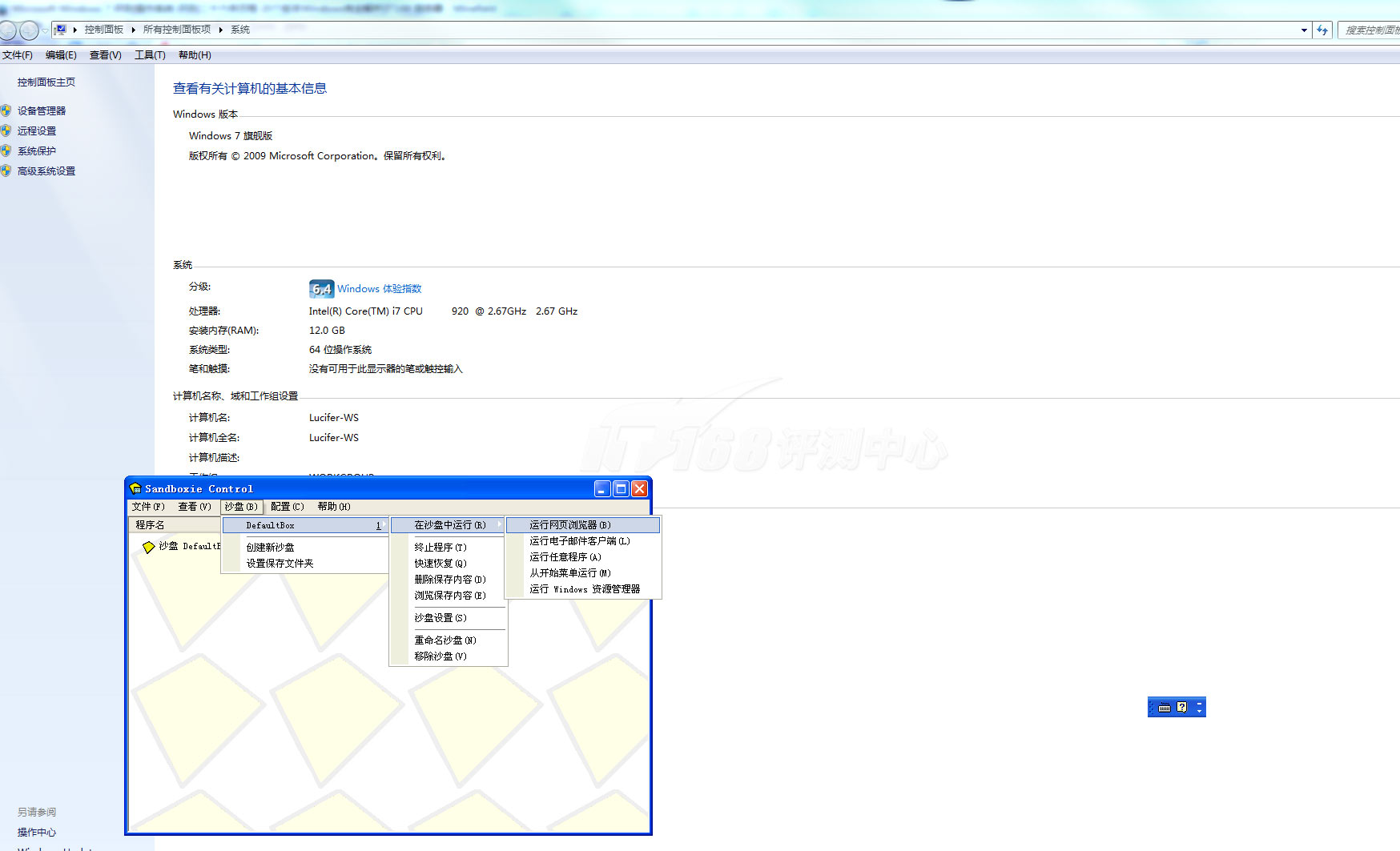
Task: Choose 运行网页浏览器(B) menu item
Action: (x=583, y=525)
